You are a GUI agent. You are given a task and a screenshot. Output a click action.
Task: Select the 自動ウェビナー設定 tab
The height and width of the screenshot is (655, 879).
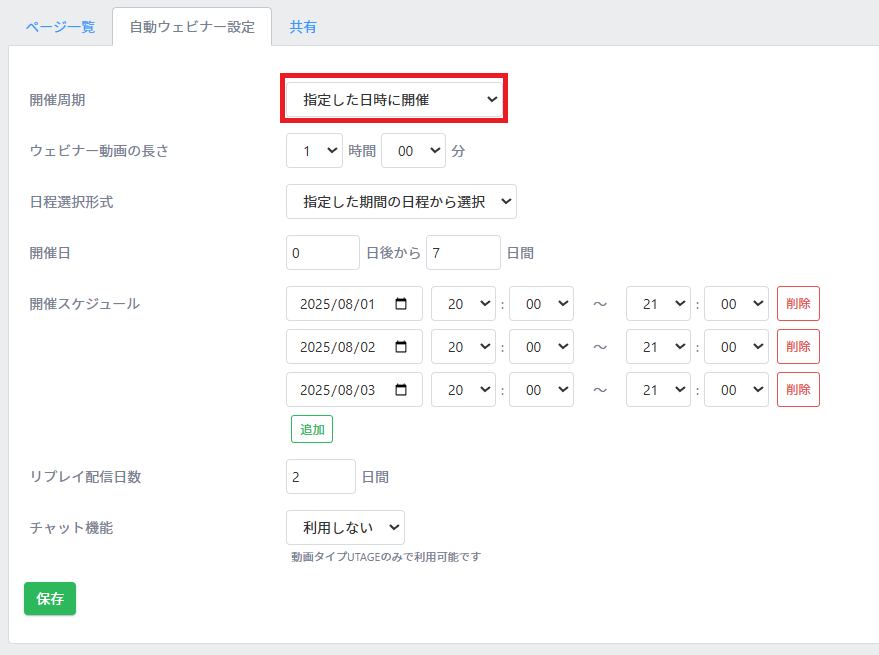(192, 26)
